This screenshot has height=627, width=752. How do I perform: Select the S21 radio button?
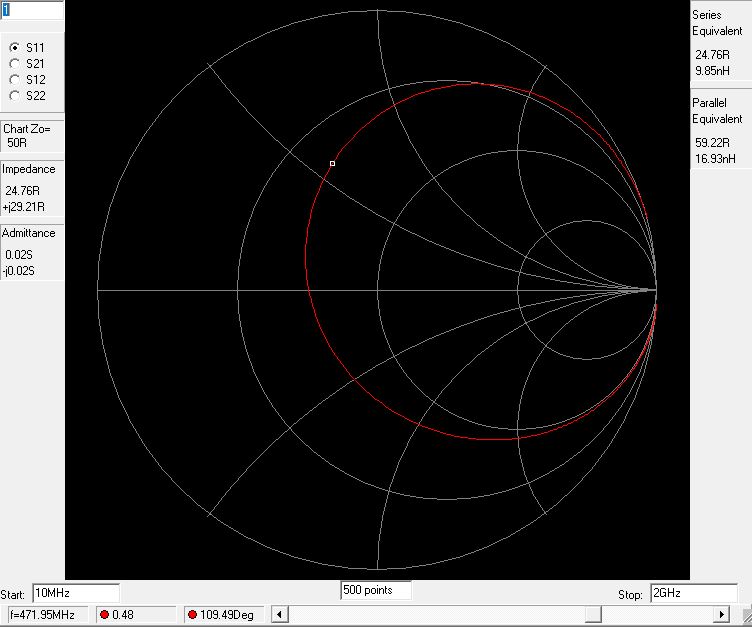(x=15, y=63)
